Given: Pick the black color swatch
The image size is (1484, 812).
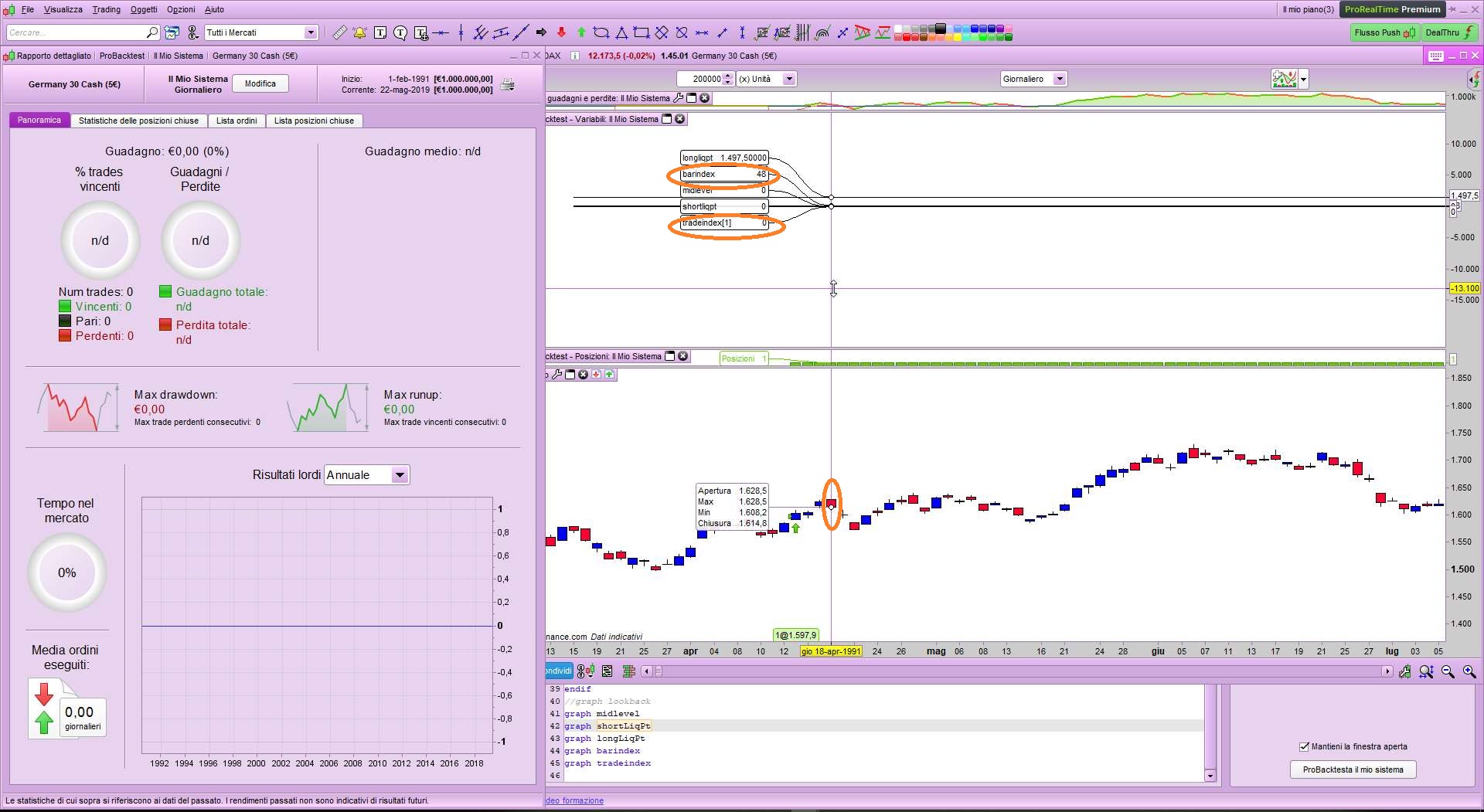Looking at the screenshot, I should point(940,28).
